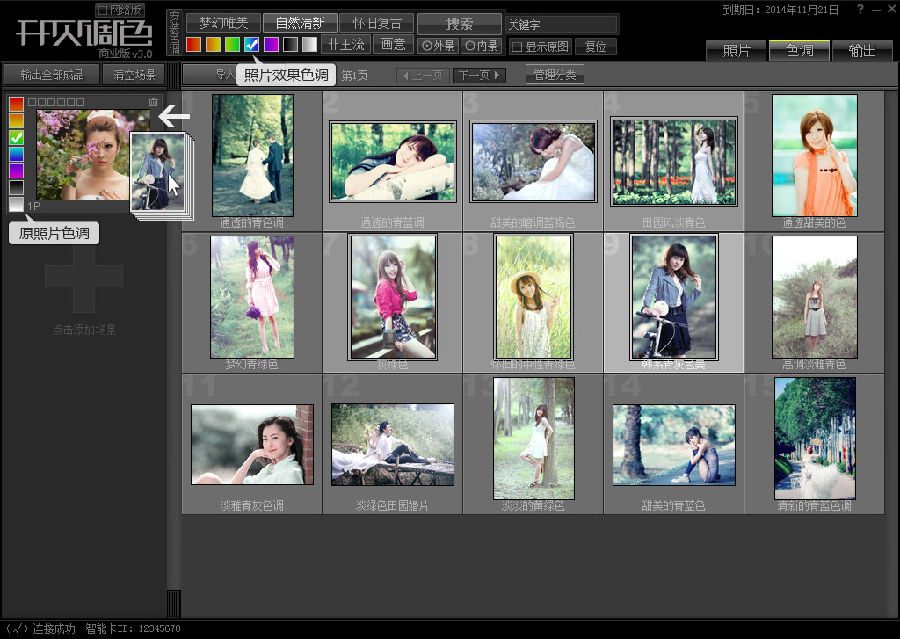Select the red tone filter in top toolbar

pyautogui.click(x=193, y=45)
